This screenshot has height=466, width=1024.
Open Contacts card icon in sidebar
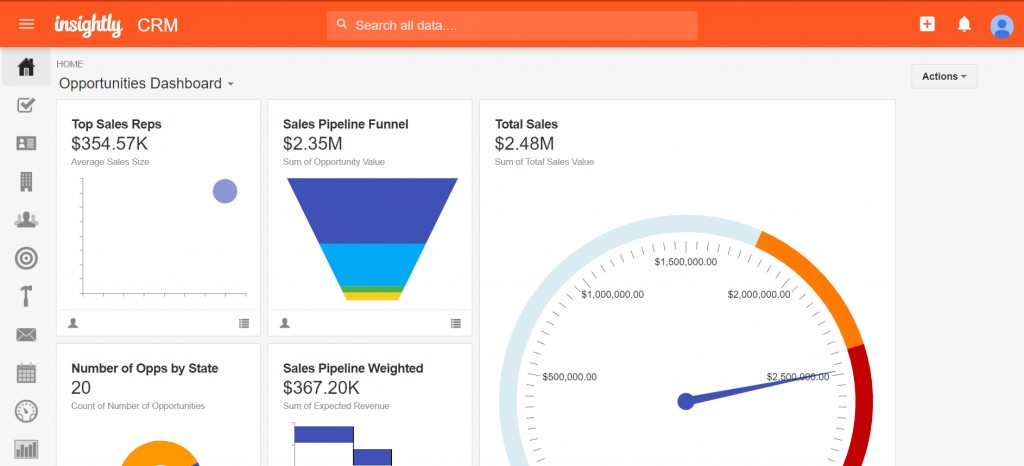[x=26, y=144]
